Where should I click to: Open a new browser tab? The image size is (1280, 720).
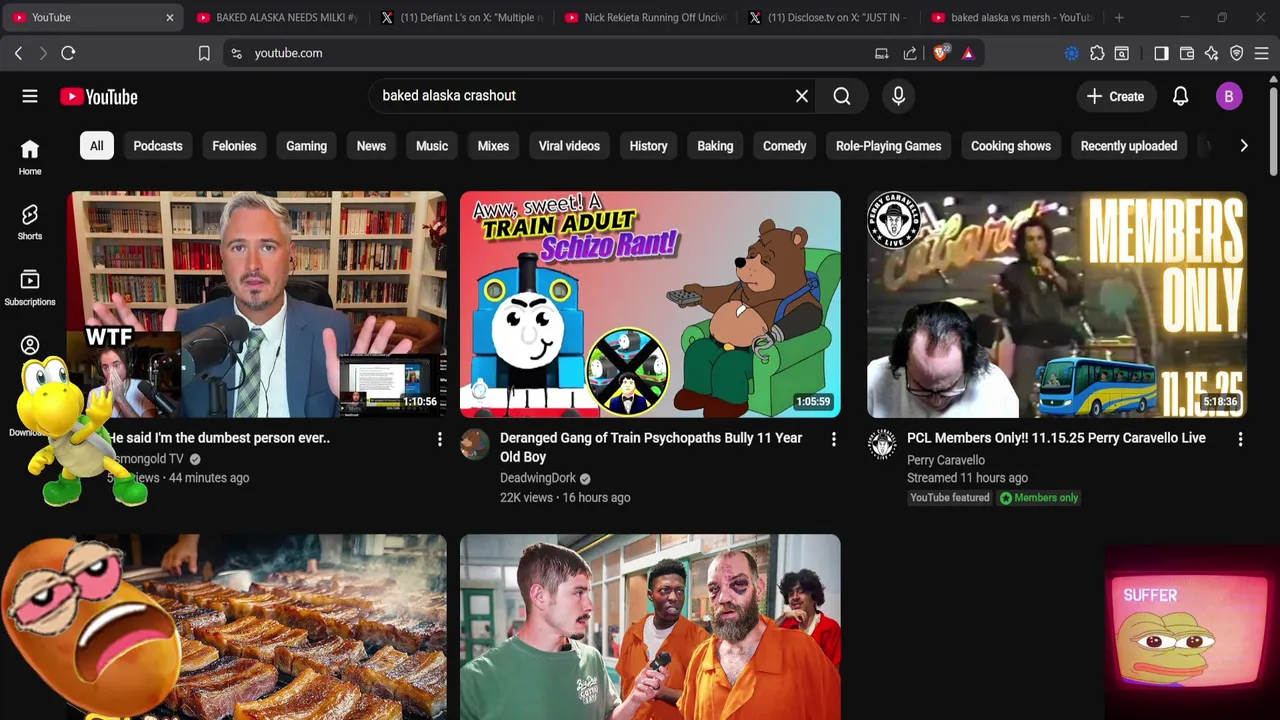click(x=1119, y=17)
